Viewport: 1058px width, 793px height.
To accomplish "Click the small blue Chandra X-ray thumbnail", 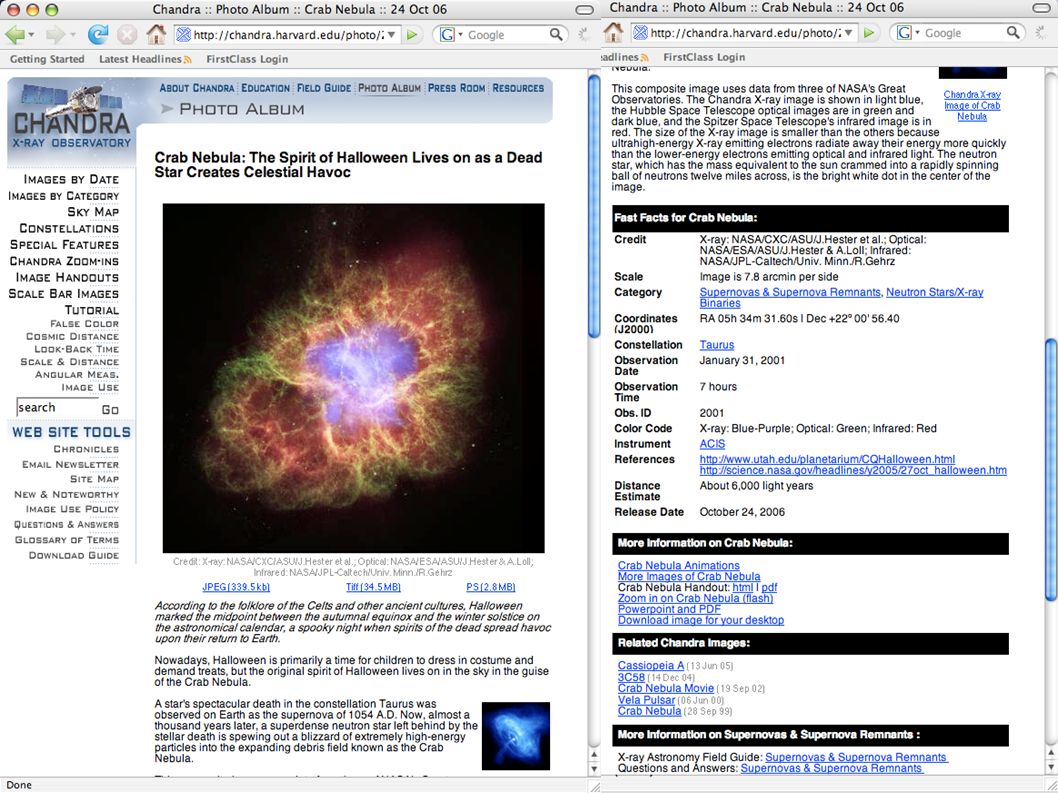I will coord(516,736).
